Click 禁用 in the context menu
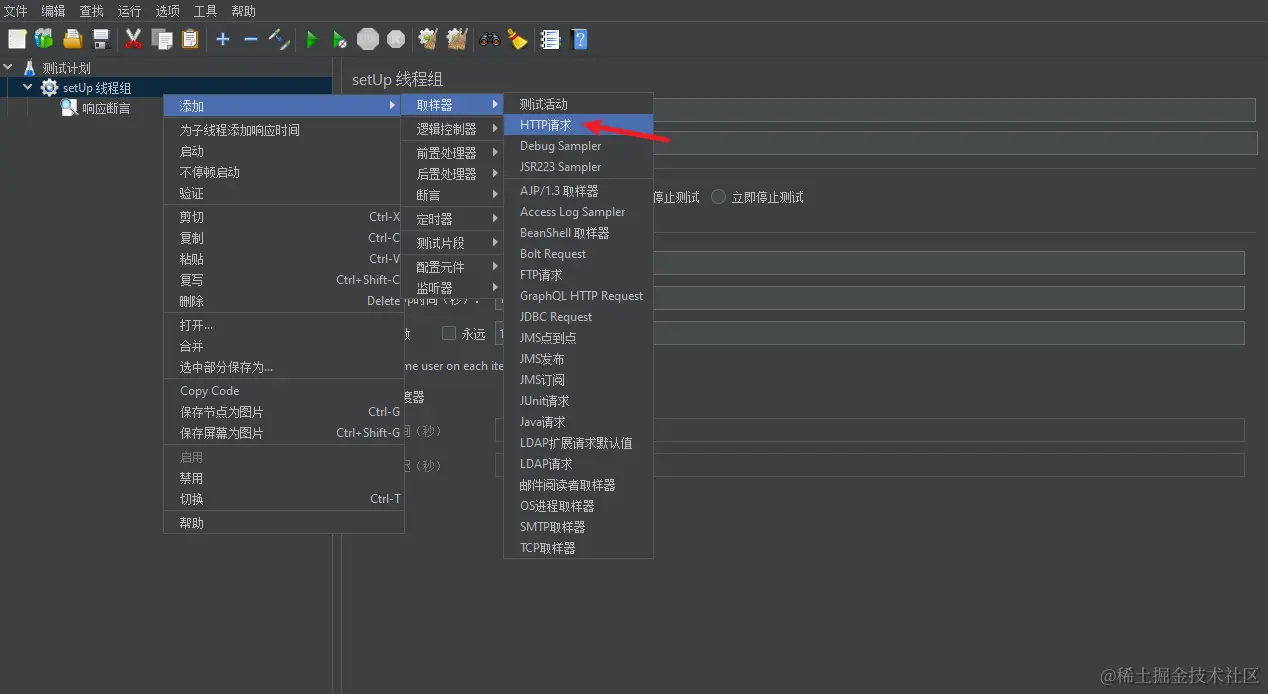The width and height of the screenshot is (1268, 694). [x=284, y=478]
